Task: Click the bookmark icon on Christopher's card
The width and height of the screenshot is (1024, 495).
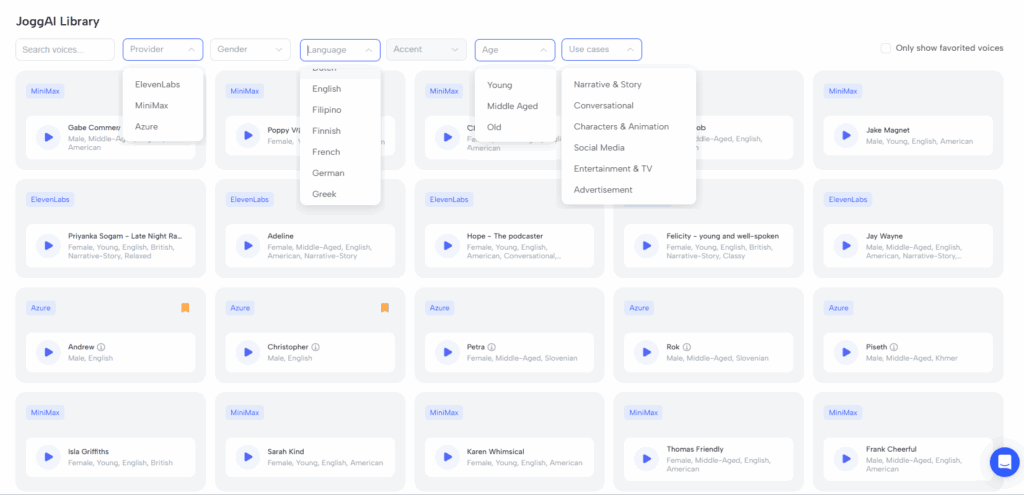Action: (385, 308)
